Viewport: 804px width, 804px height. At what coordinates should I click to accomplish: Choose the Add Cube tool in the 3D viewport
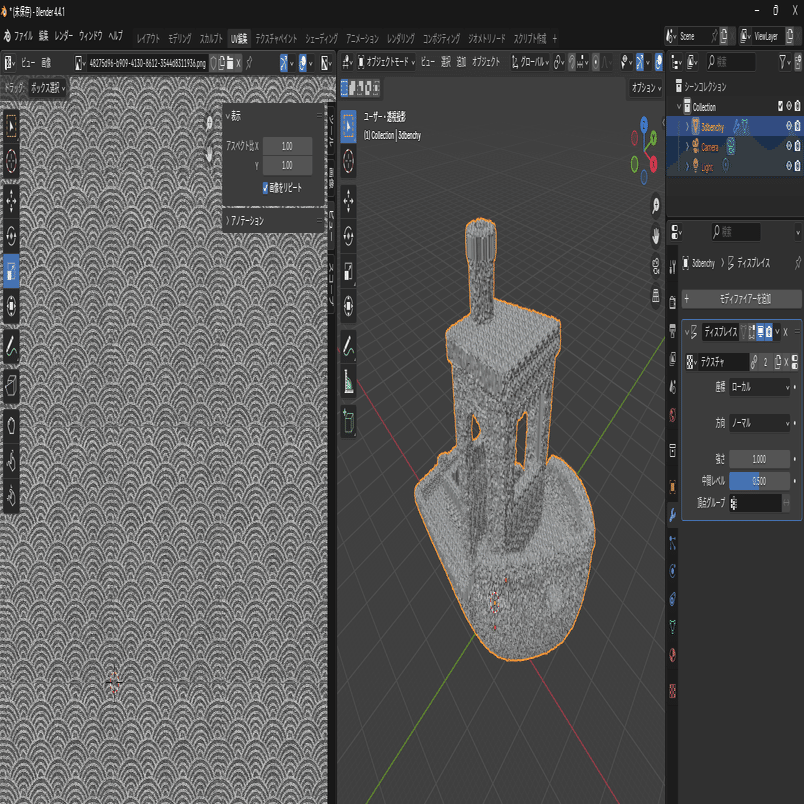click(x=348, y=422)
